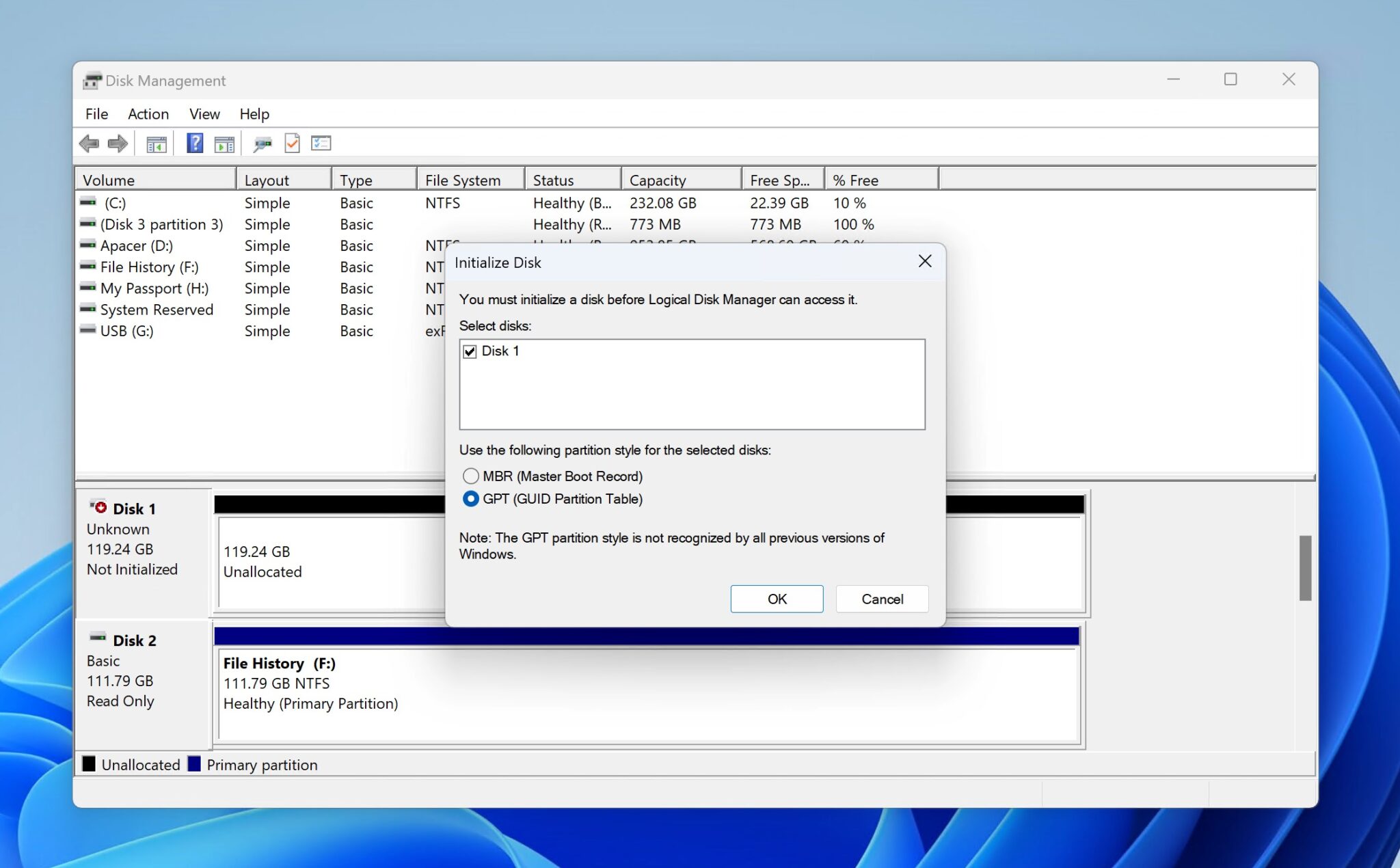Rescan disks using the magnifier icon
Viewport: 1400px width, 868px height.
point(263,143)
